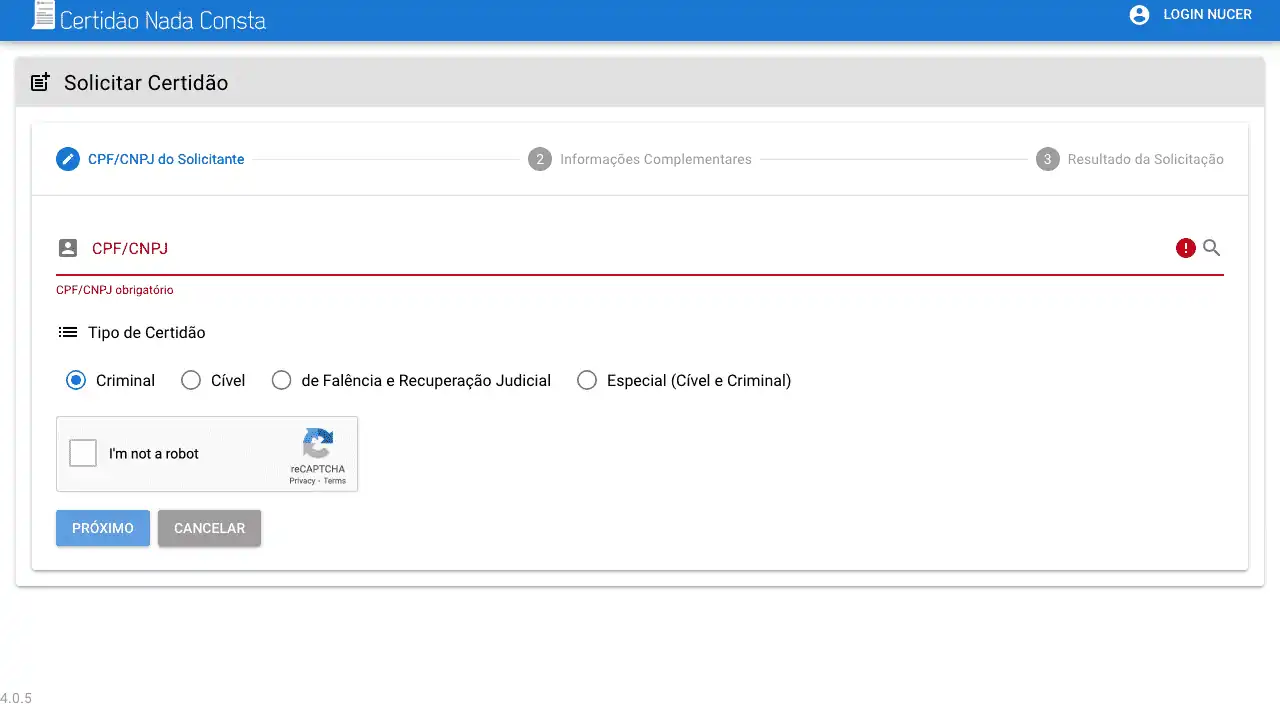Go to step 2 Informações Complementares
Screen dimensions: 1280x704
(x=640, y=159)
